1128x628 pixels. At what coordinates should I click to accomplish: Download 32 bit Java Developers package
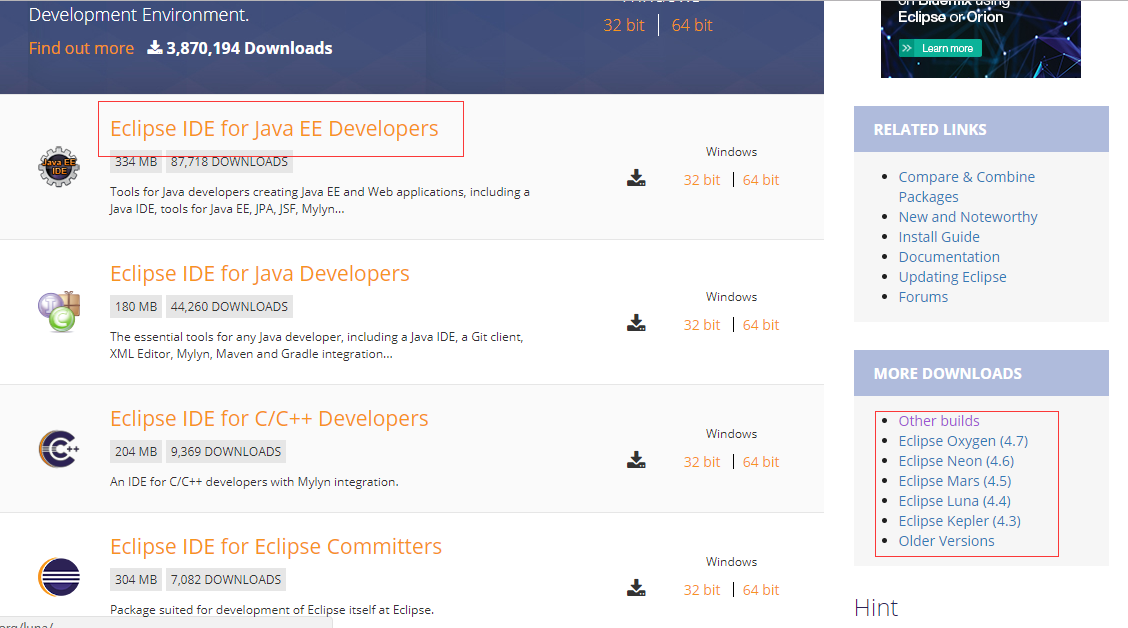pos(701,324)
